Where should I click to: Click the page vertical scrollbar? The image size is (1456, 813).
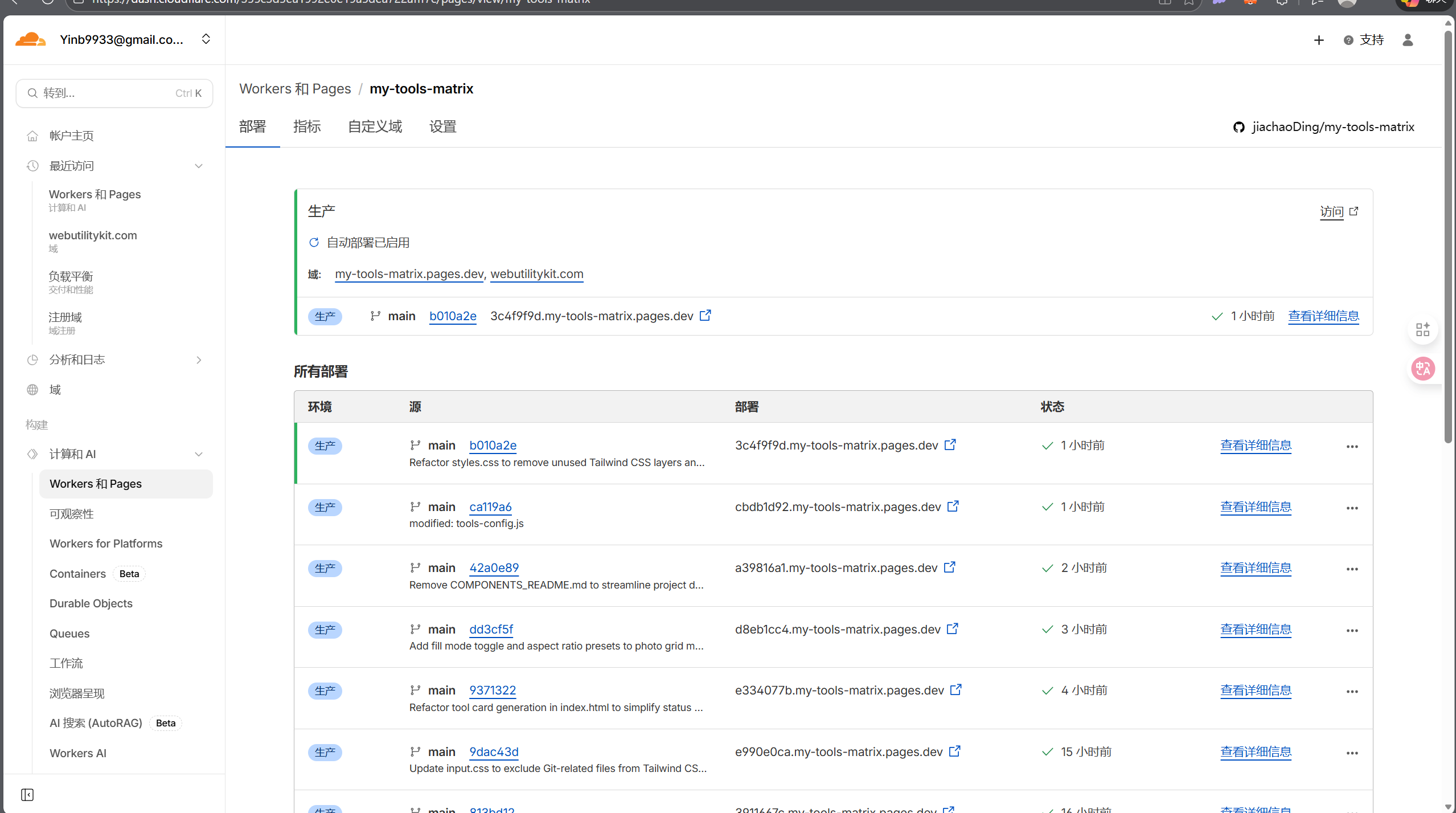pos(1449,236)
